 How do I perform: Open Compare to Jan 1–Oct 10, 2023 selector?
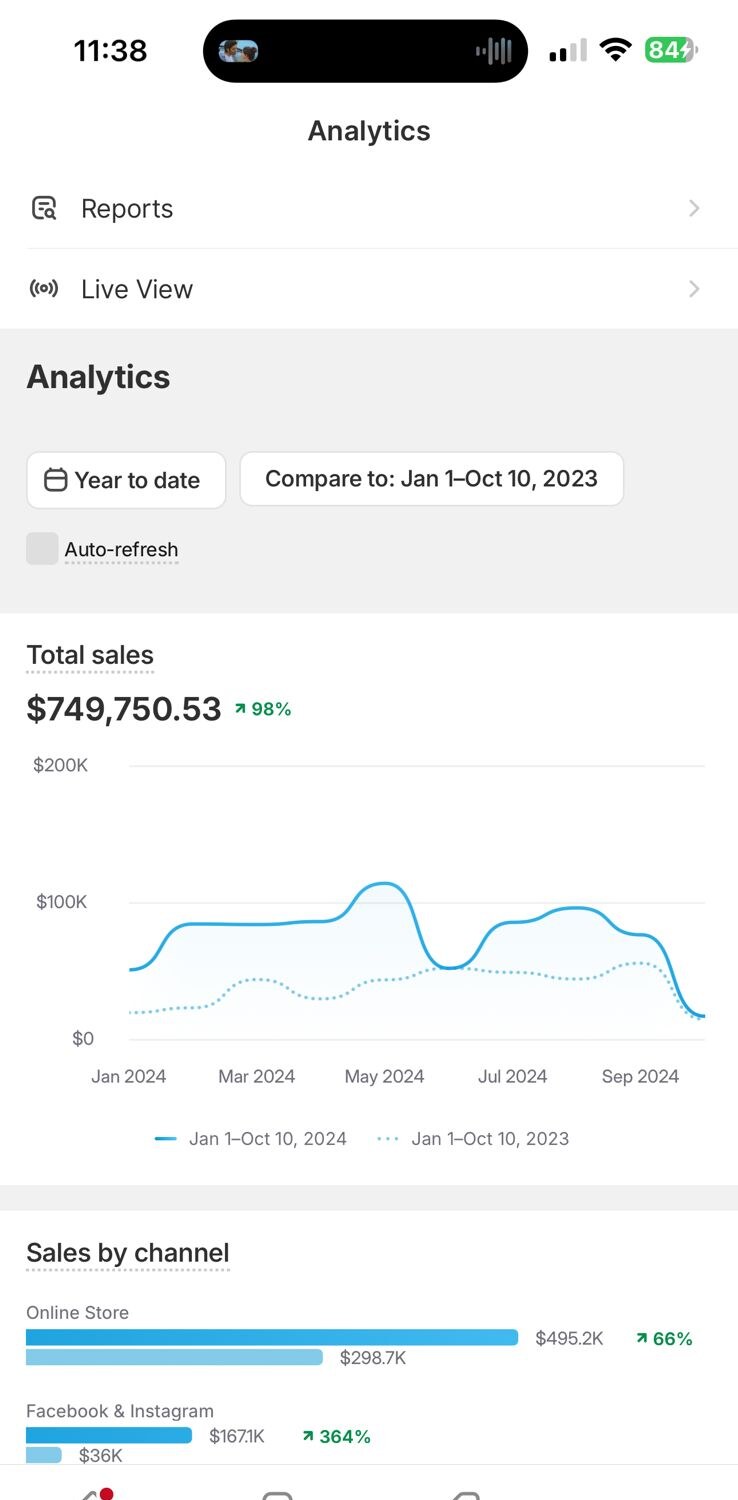(432, 479)
